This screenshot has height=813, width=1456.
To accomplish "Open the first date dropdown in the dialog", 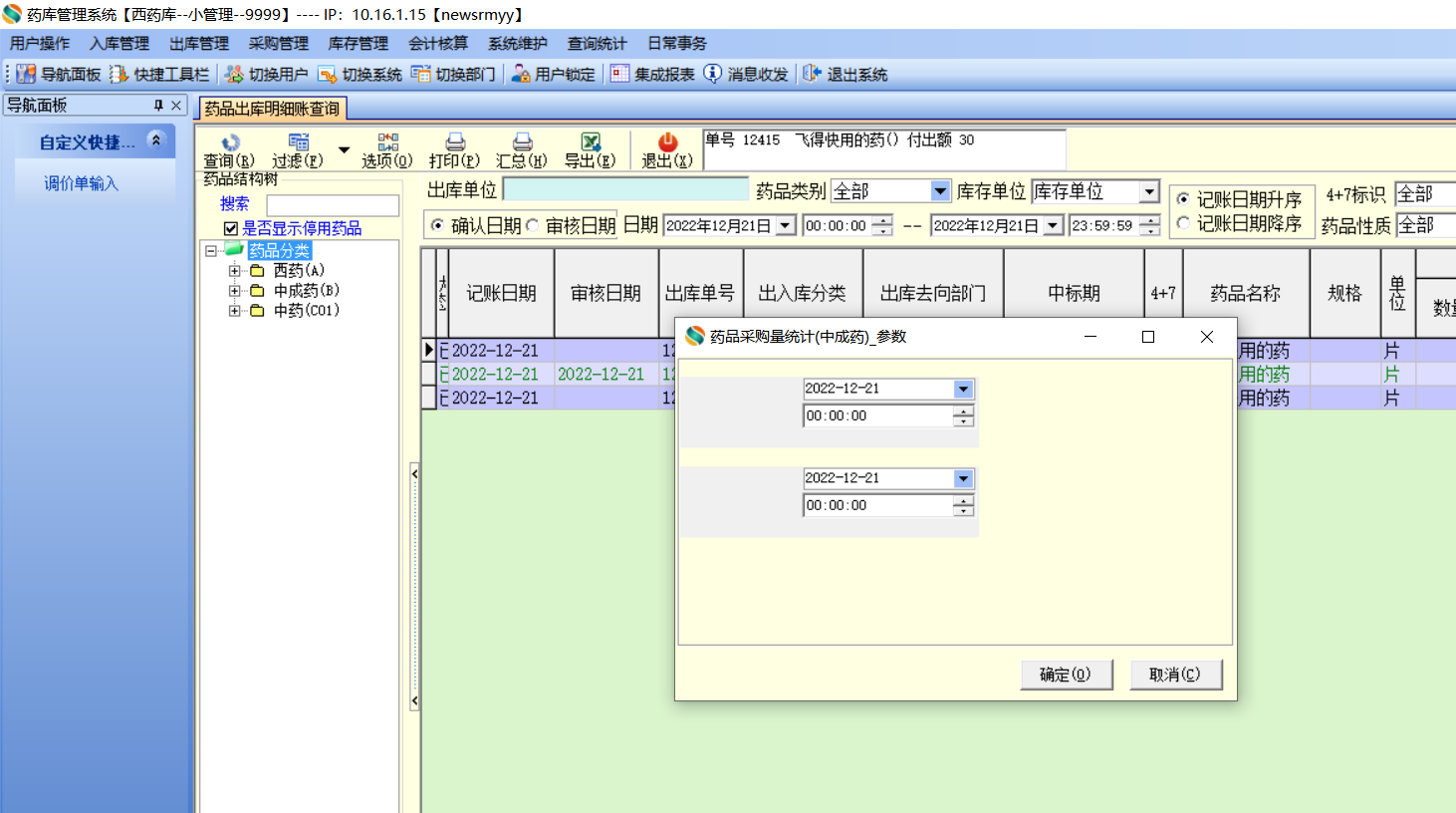I will coord(963,390).
